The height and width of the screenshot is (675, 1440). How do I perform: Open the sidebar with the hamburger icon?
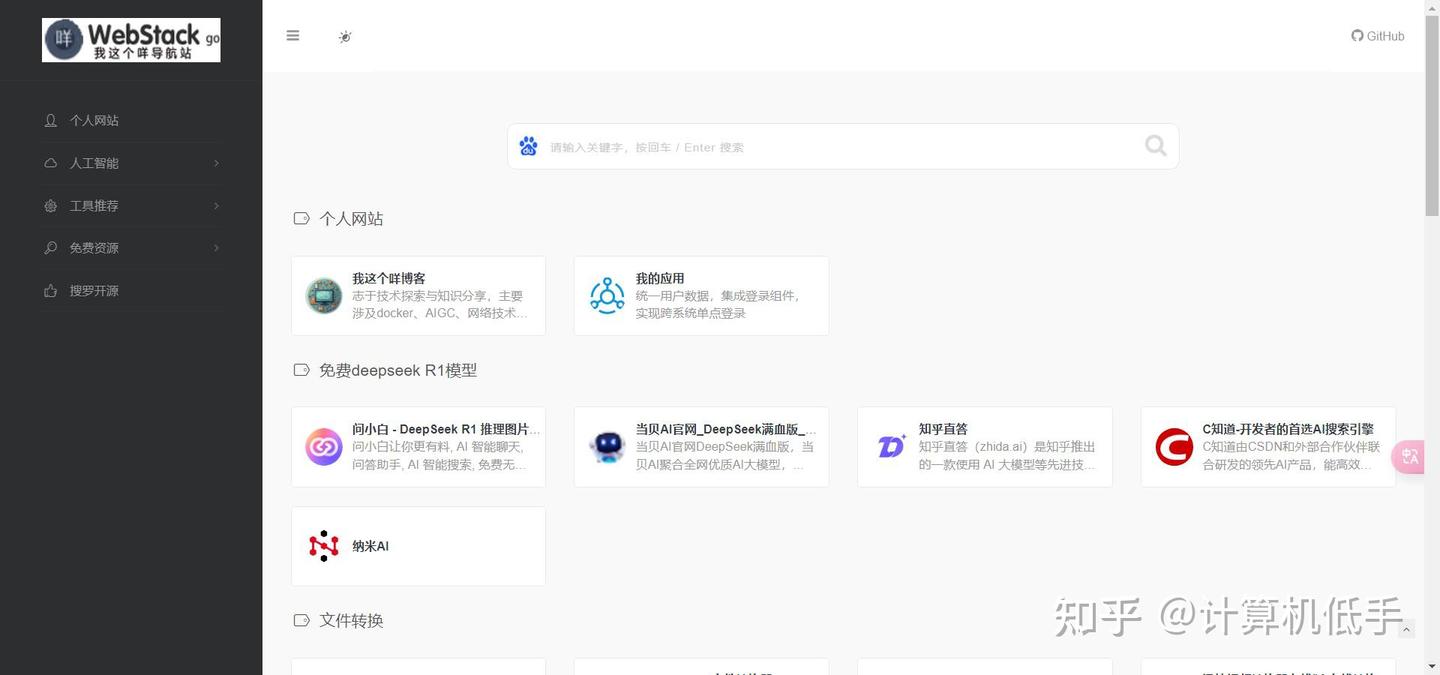pos(292,34)
